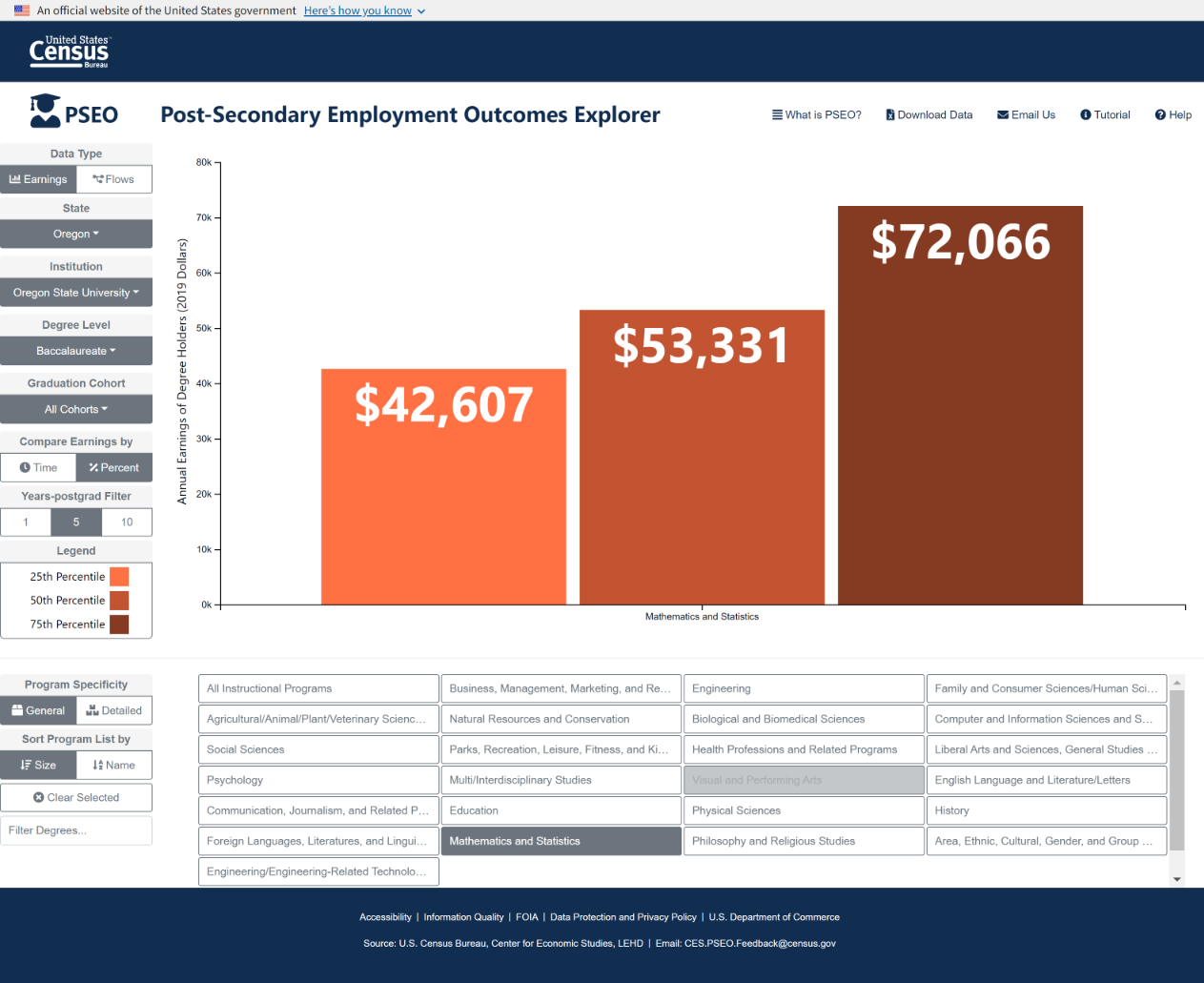This screenshot has width=1204, height=983.
Task: Click the Download Data file icon link
Action: pos(929,115)
